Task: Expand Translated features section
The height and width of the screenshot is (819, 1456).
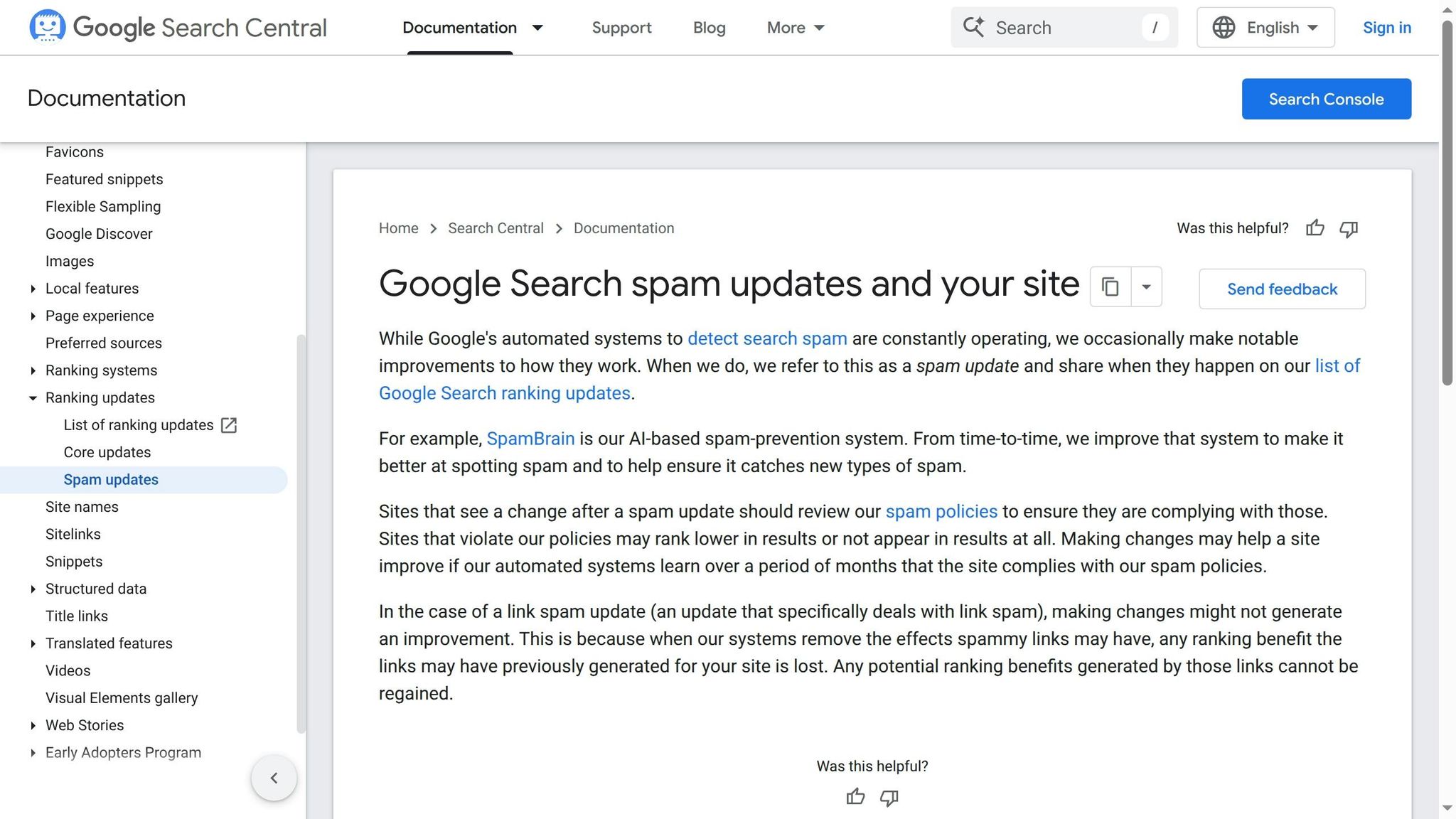Action: 33,643
